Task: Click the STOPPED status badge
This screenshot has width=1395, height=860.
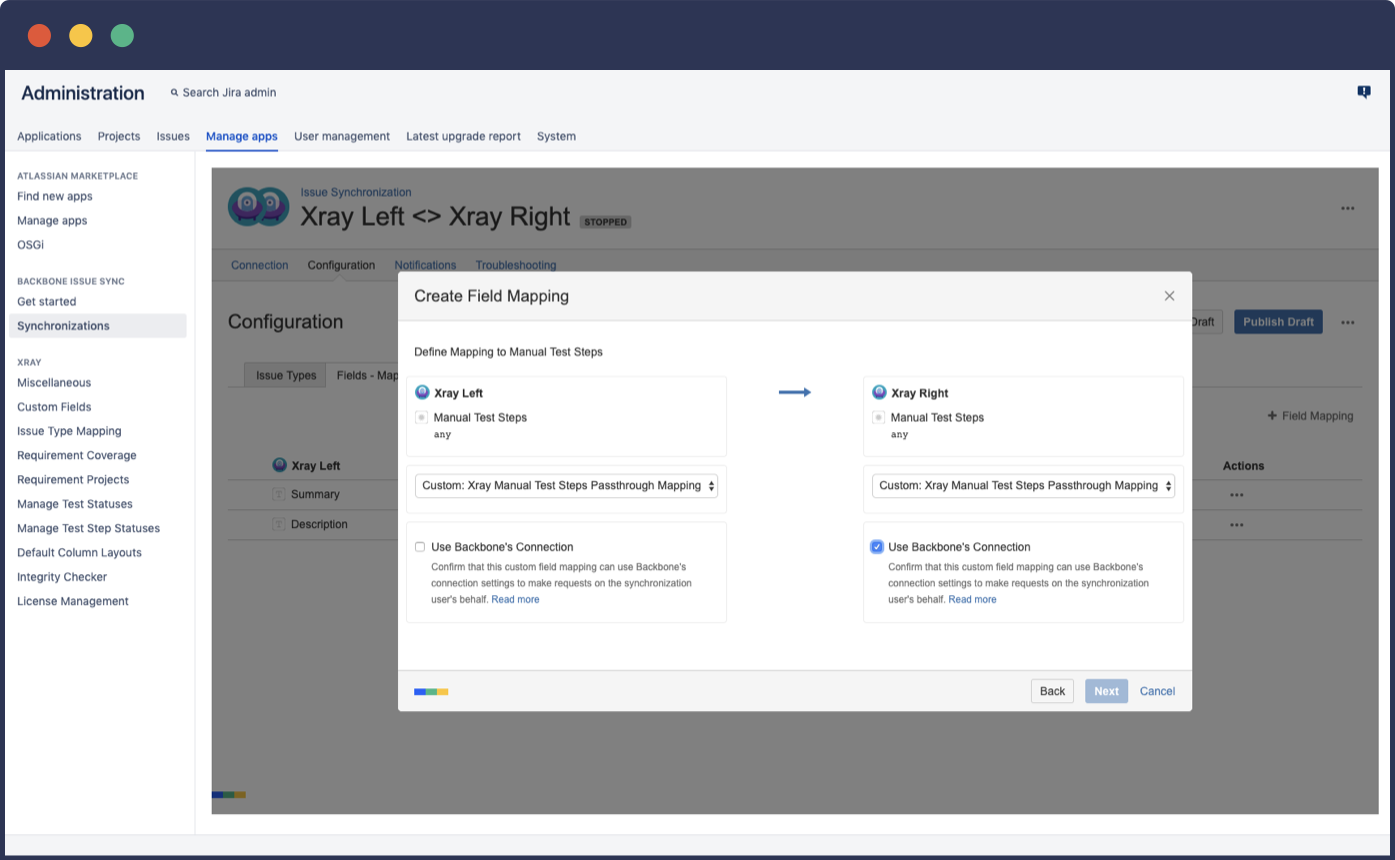Action: tap(606, 222)
